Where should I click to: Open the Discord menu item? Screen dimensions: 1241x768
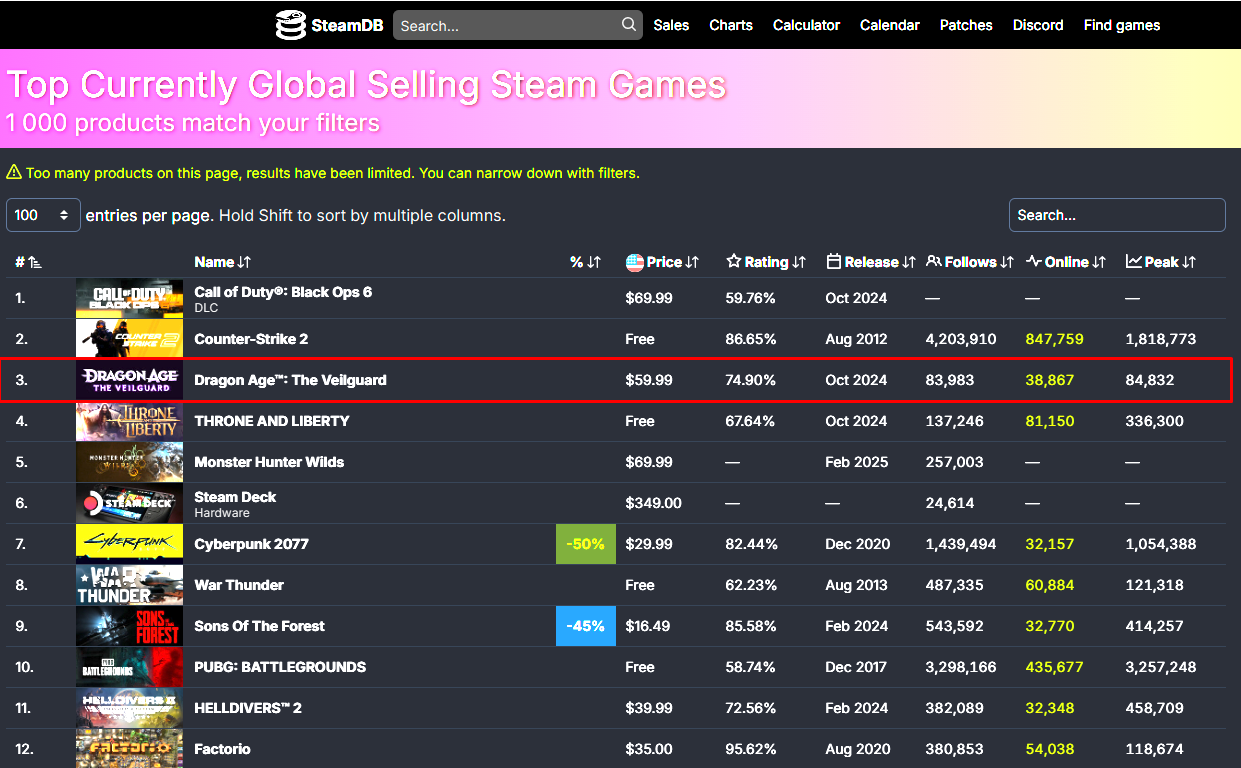click(1038, 25)
